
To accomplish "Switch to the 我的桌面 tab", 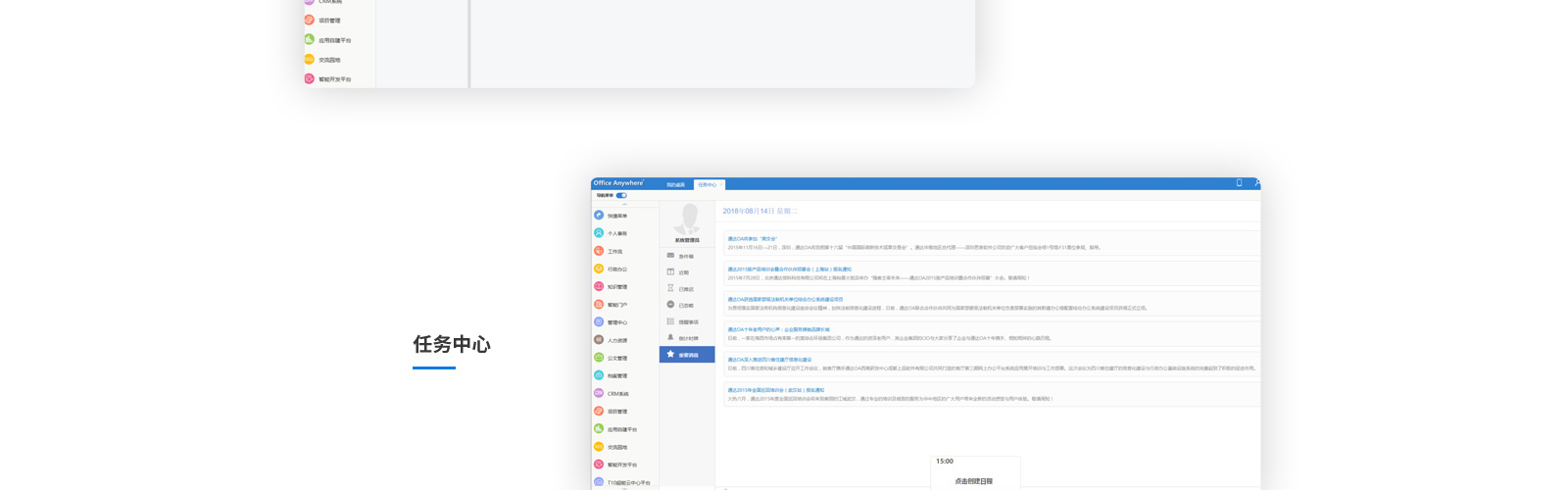I will [x=676, y=184].
